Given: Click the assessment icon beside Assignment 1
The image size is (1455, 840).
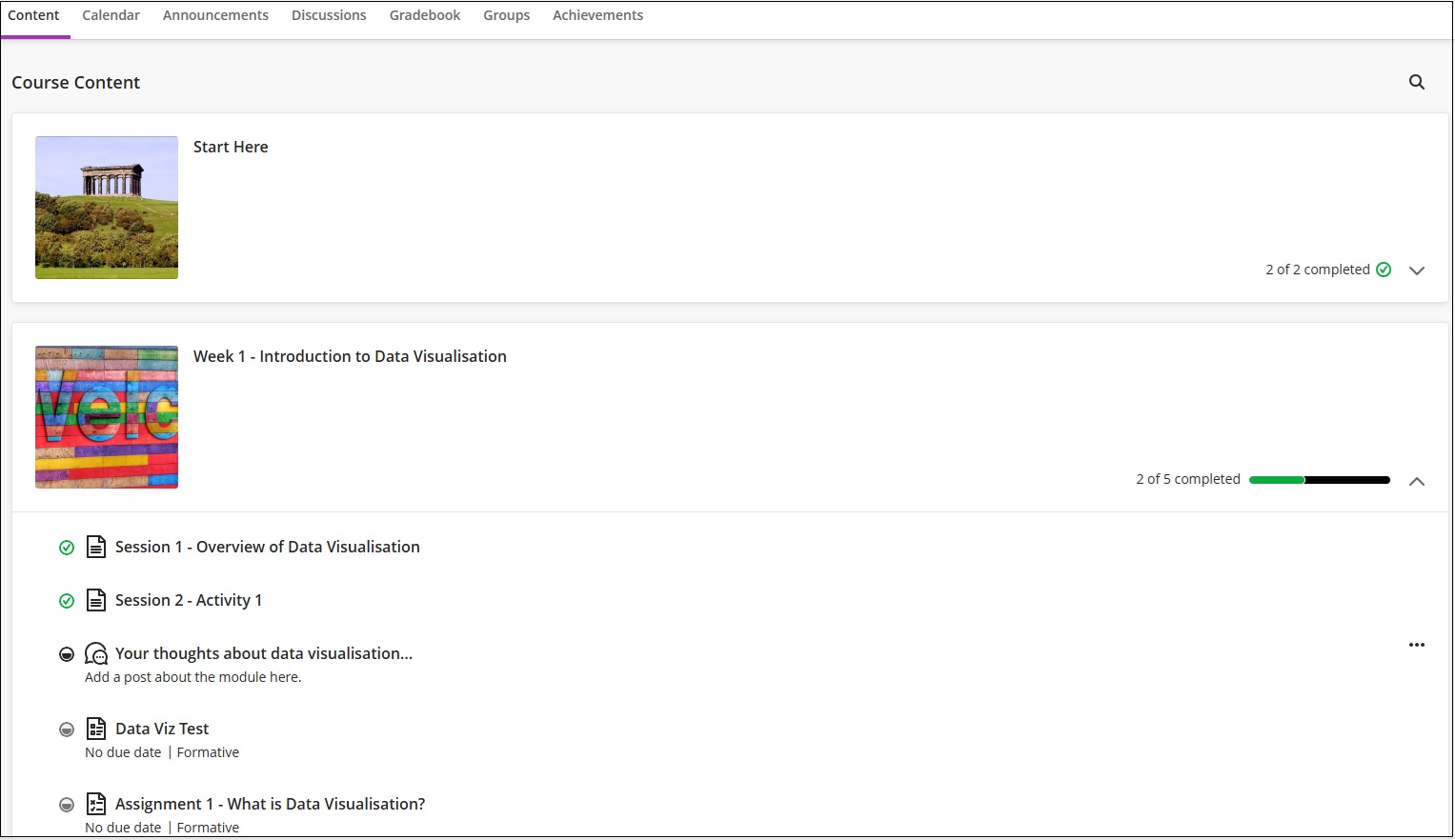Looking at the screenshot, I should click(96, 803).
